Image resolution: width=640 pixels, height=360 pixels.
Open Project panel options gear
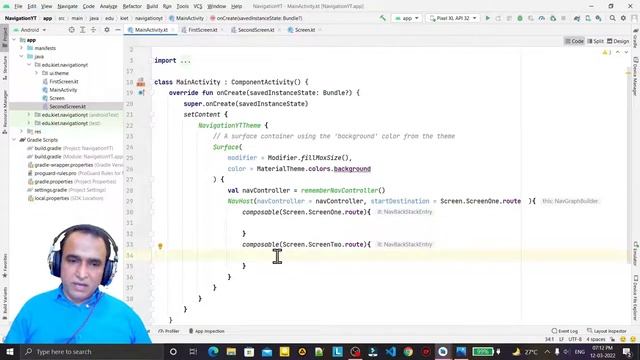coord(107,30)
